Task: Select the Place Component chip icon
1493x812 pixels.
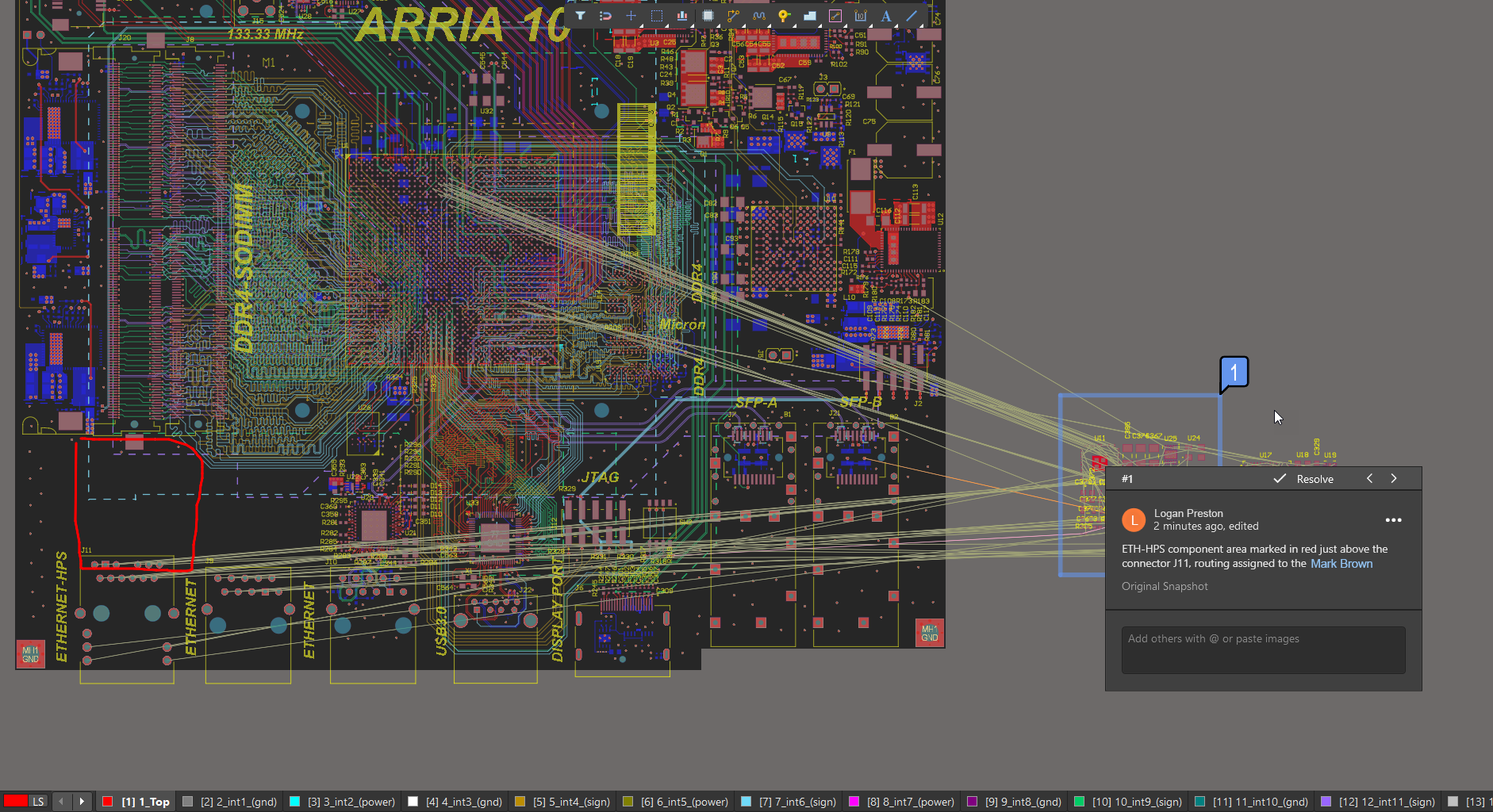Action: 708,16
